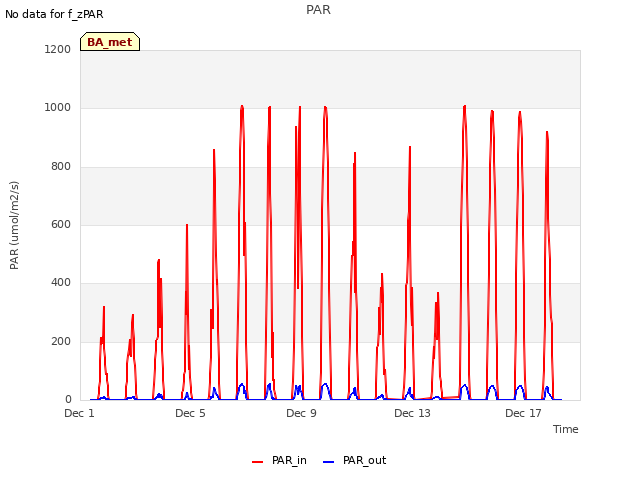Select the PAR chart title
Screen dimensions: 640x480
[318, 10]
